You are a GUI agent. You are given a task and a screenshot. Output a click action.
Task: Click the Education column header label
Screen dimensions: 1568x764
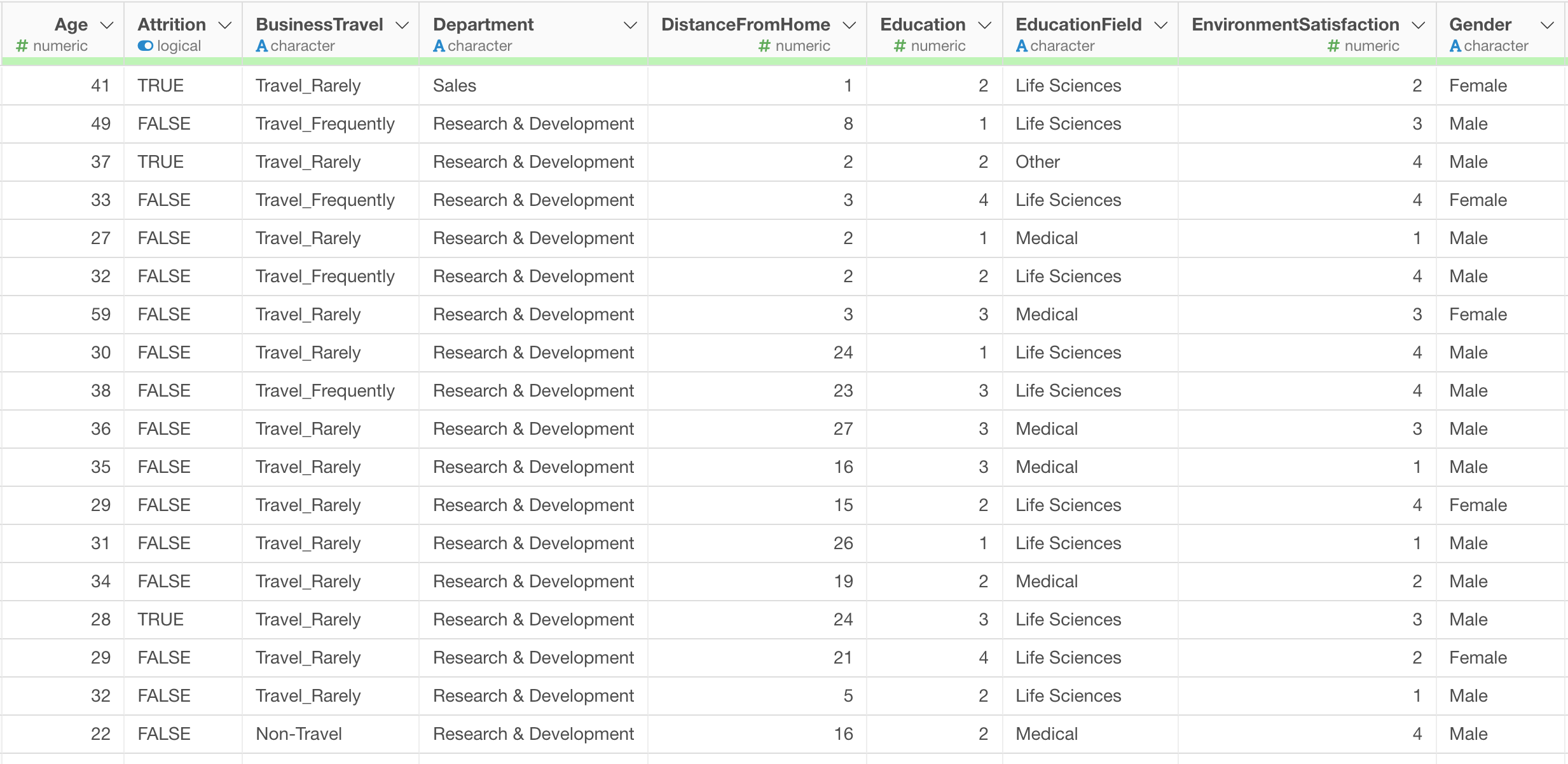coord(923,25)
